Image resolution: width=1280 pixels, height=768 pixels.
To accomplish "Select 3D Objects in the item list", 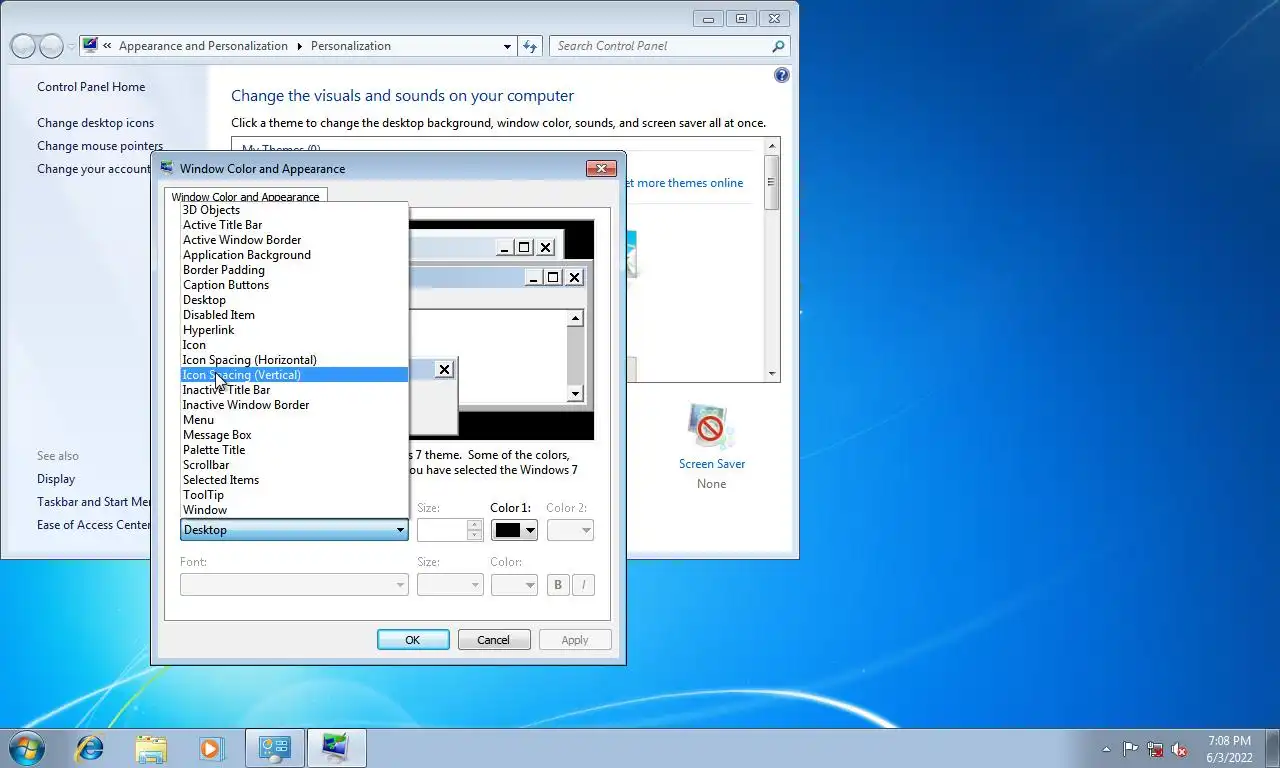I will point(294,210).
